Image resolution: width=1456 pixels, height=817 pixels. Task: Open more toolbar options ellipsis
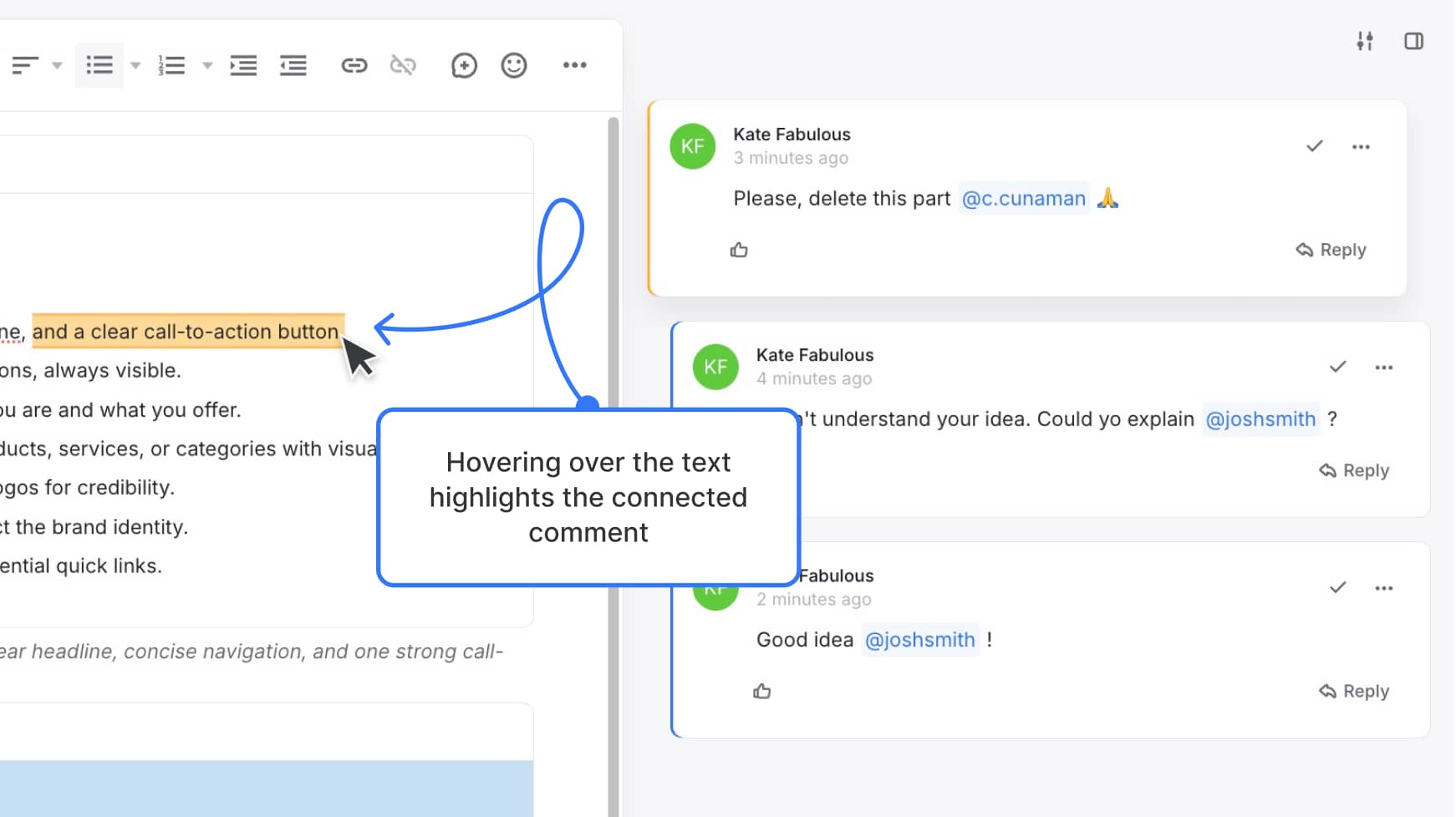click(x=575, y=65)
